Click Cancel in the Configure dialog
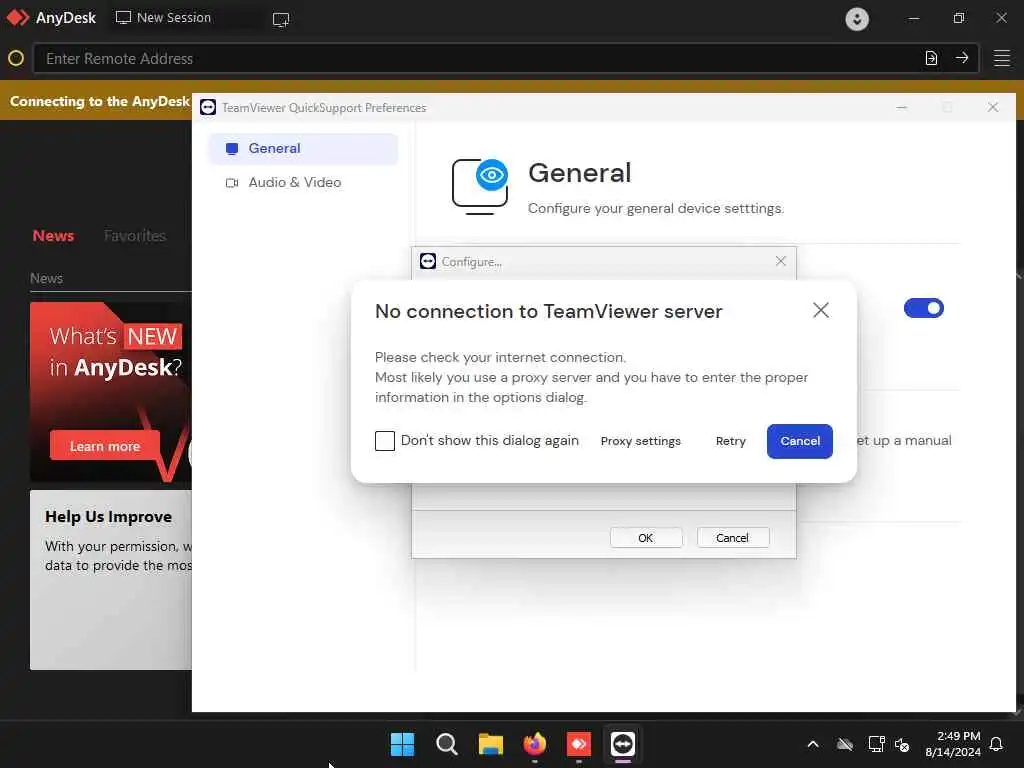The height and width of the screenshot is (768, 1024). click(733, 537)
